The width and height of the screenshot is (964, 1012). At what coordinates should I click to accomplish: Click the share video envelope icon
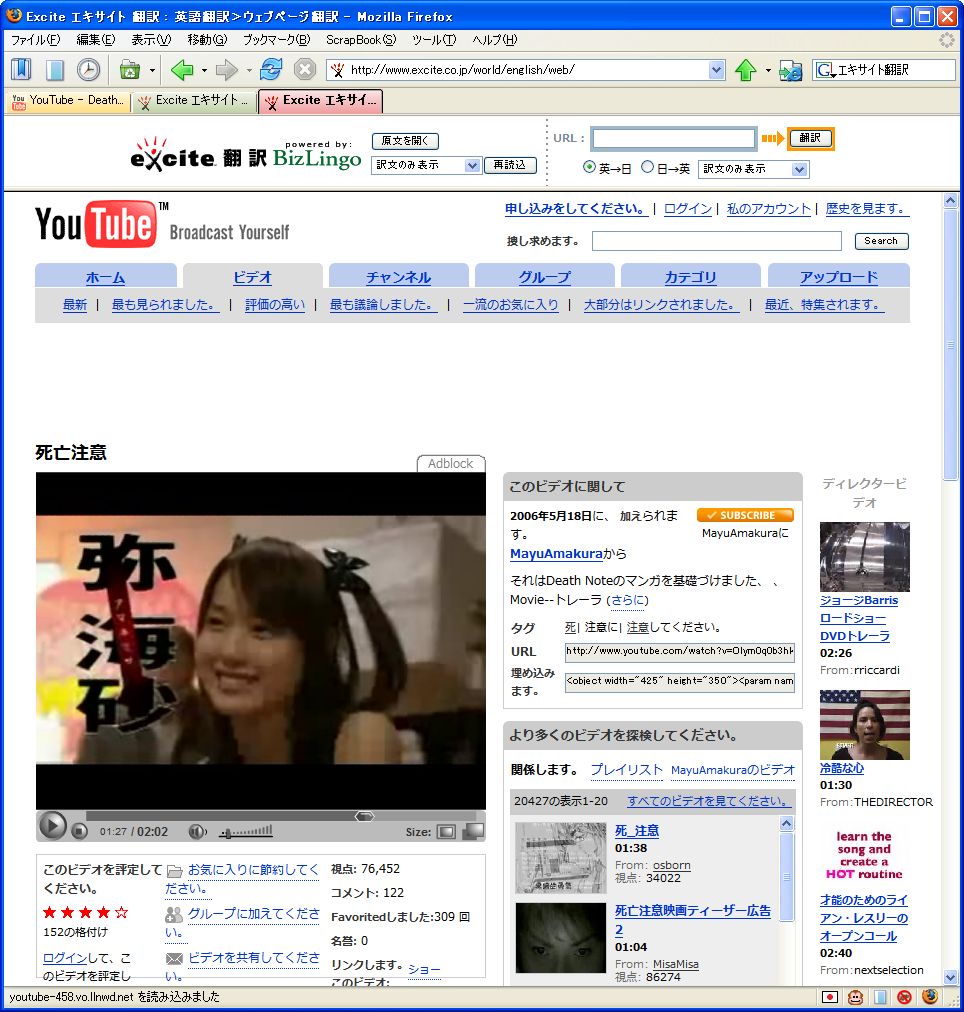point(174,958)
